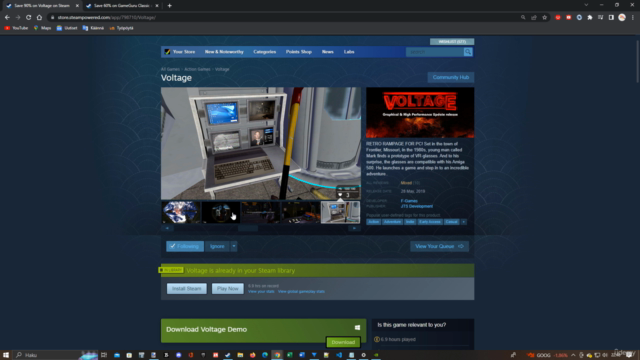640x360 pixels.
Task: Open View your stats link
Action: [261, 291]
